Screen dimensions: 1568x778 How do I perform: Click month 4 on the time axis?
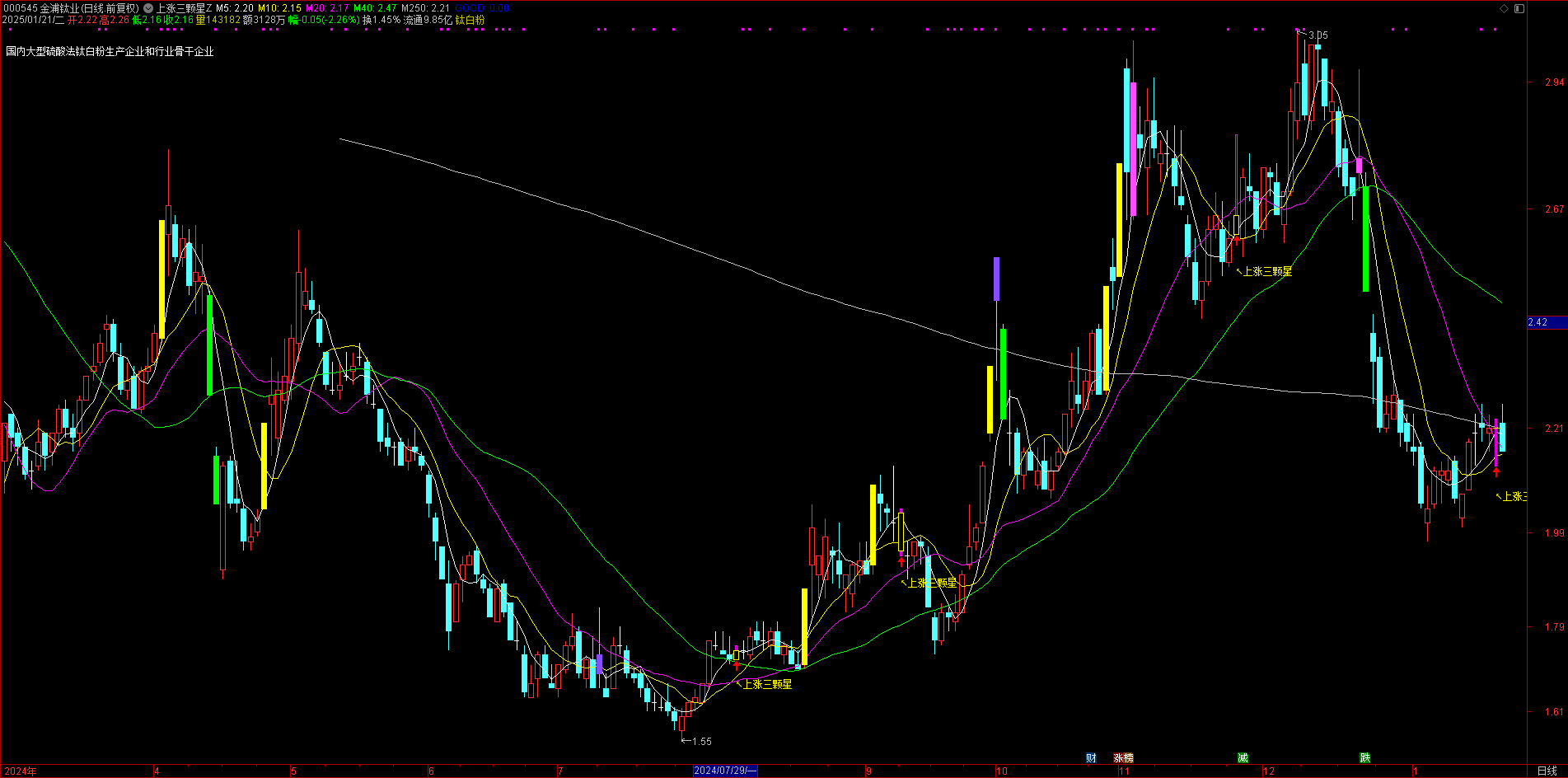pyautogui.click(x=157, y=771)
